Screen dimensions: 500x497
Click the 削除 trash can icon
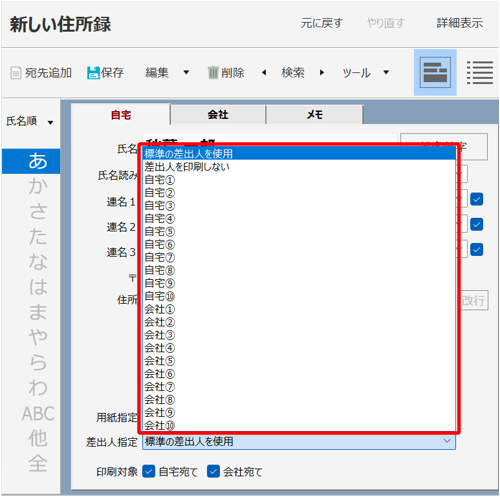[213, 73]
